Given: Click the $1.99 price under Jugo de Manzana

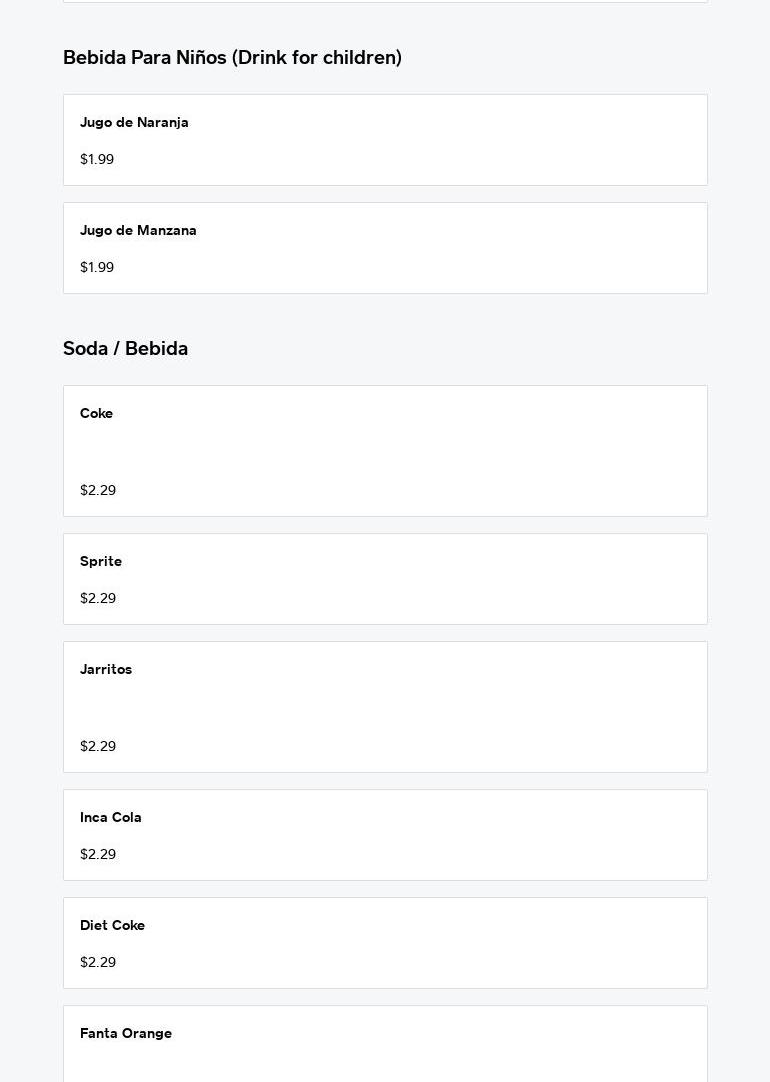Looking at the screenshot, I should coord(97,268).
